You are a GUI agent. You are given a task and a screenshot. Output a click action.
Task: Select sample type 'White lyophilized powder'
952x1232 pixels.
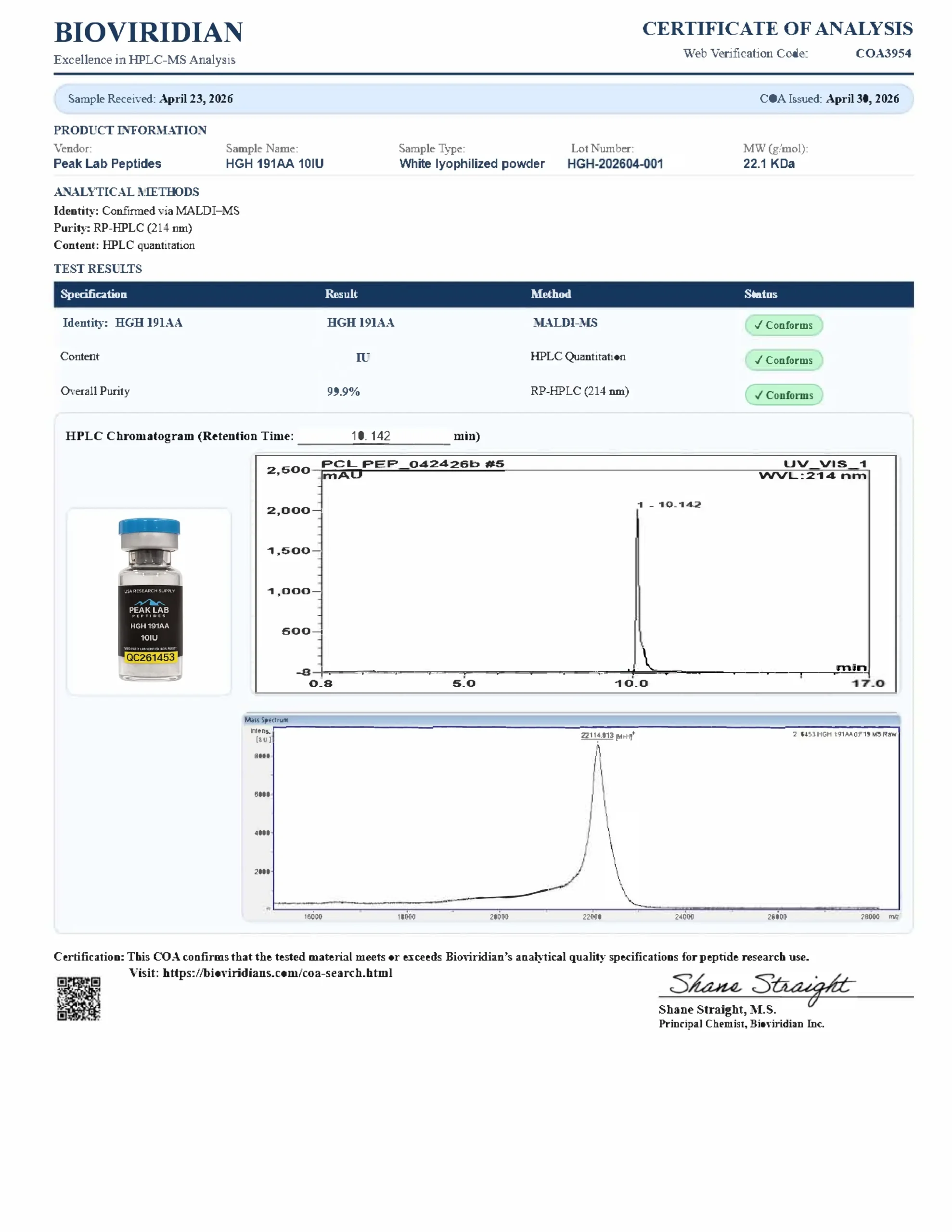point(472,164)
